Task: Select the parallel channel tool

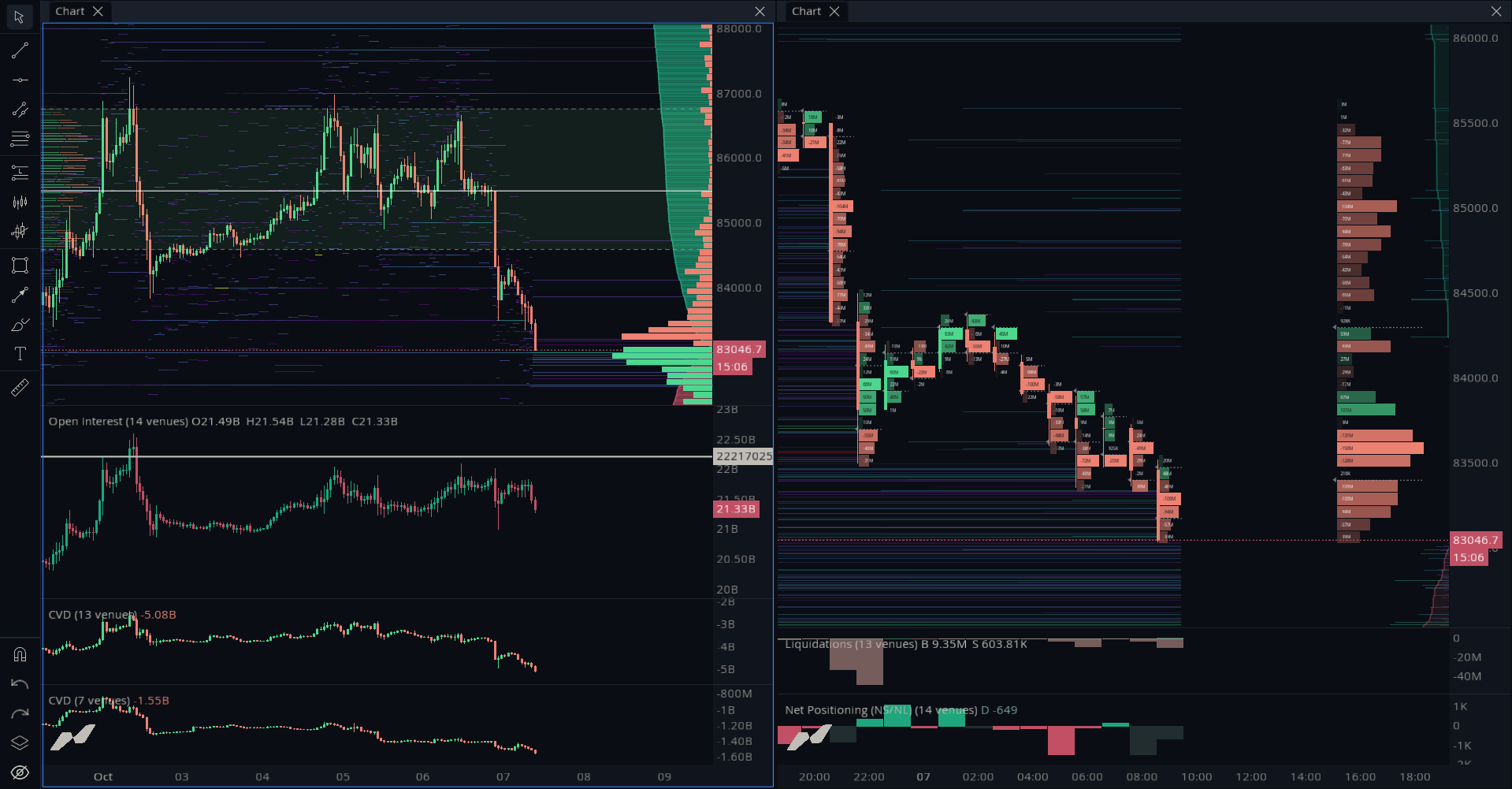Action: point(20,110)
